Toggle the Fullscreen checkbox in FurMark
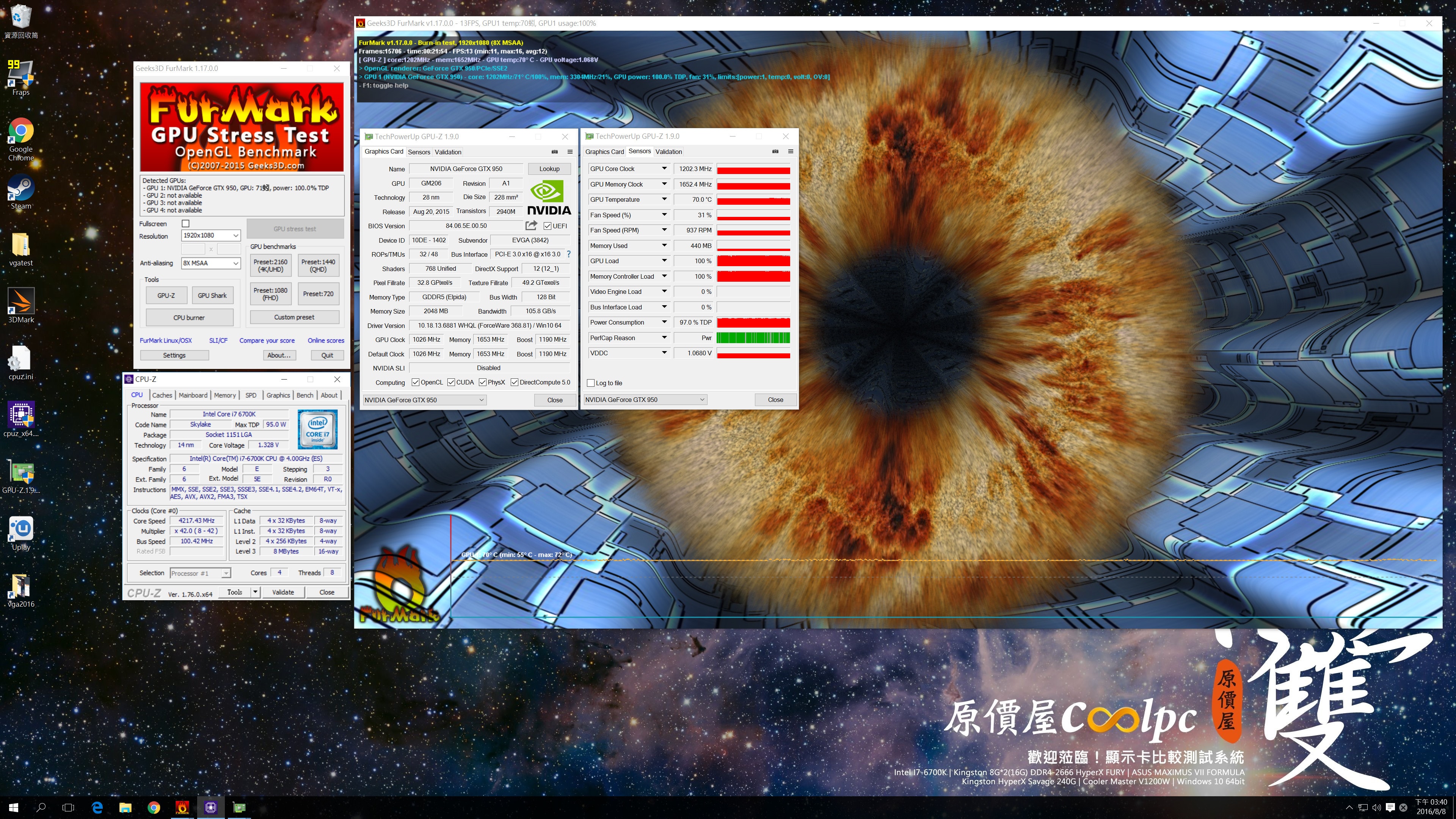Viewport: 1456px width, 819px height. 185,224
